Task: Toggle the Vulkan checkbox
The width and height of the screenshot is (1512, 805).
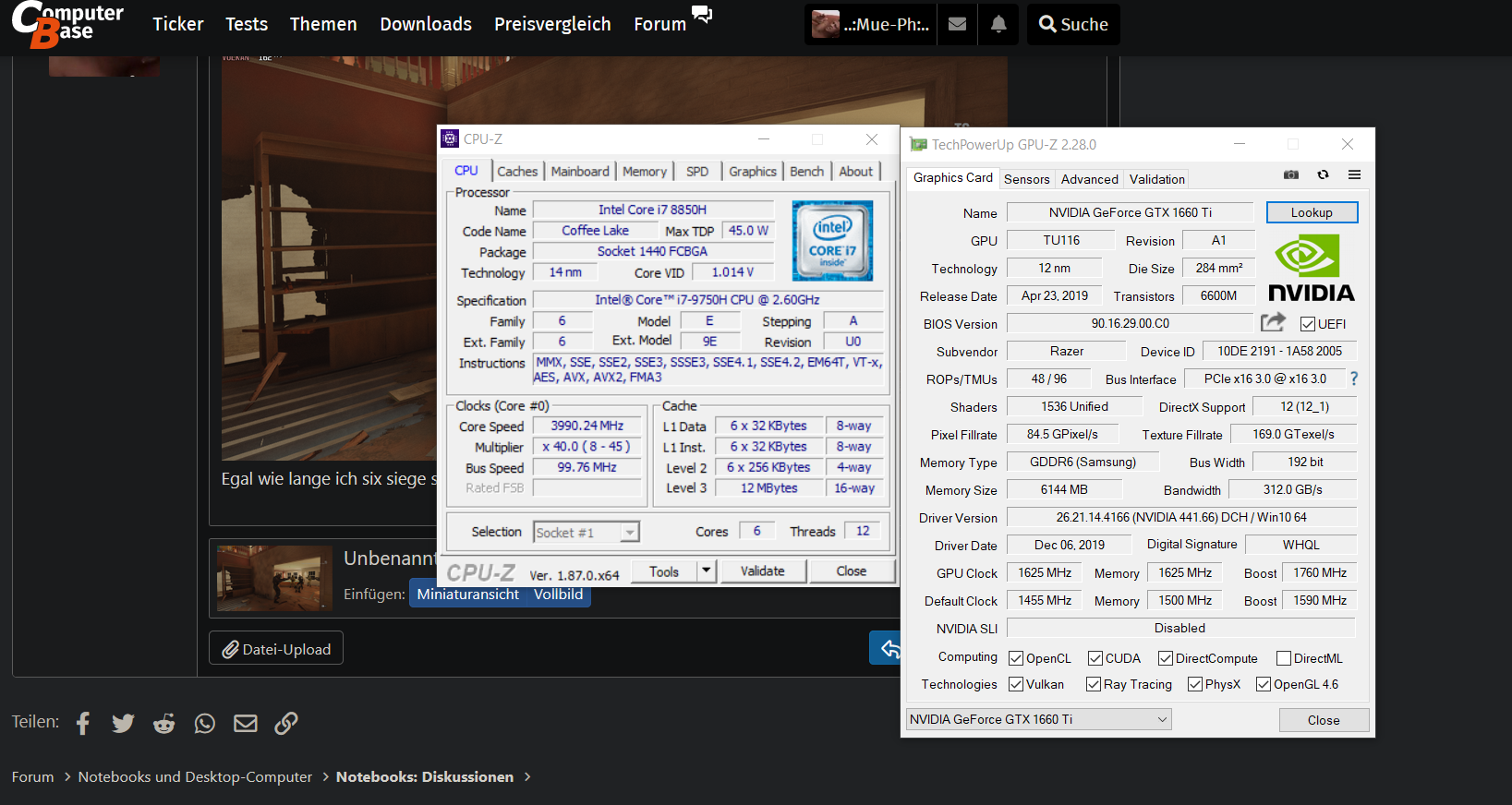Action: [1016, 684]
